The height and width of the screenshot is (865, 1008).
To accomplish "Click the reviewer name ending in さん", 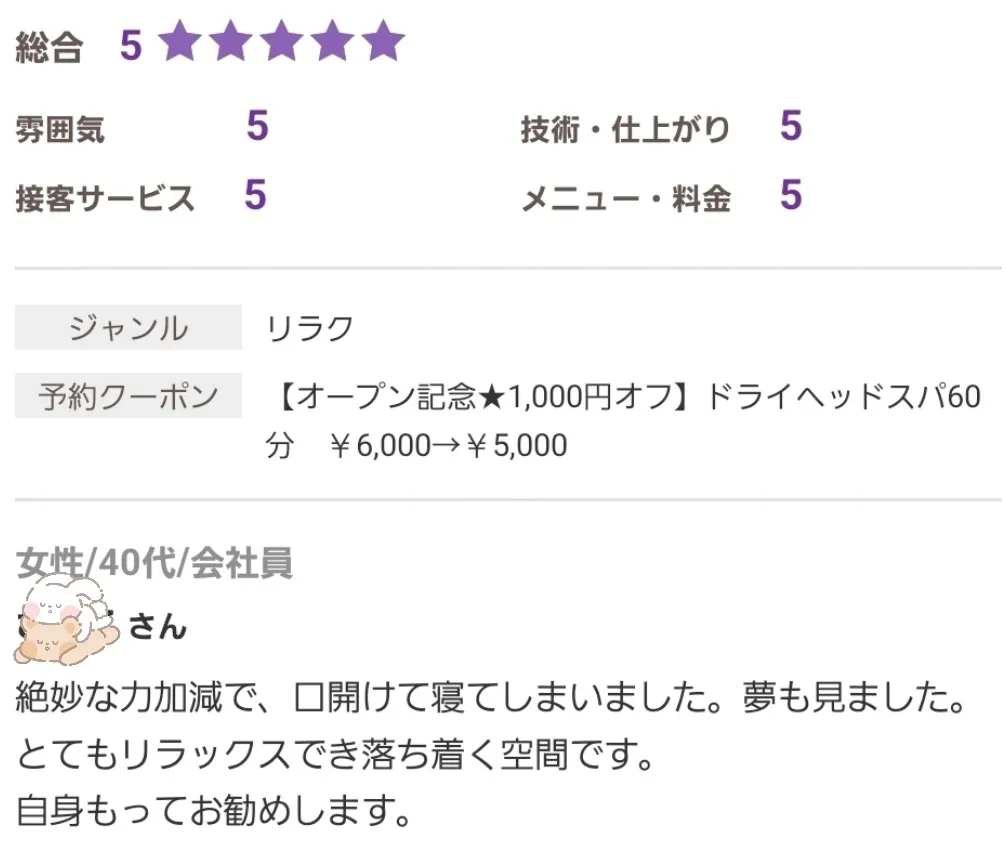I will [103, 625].
